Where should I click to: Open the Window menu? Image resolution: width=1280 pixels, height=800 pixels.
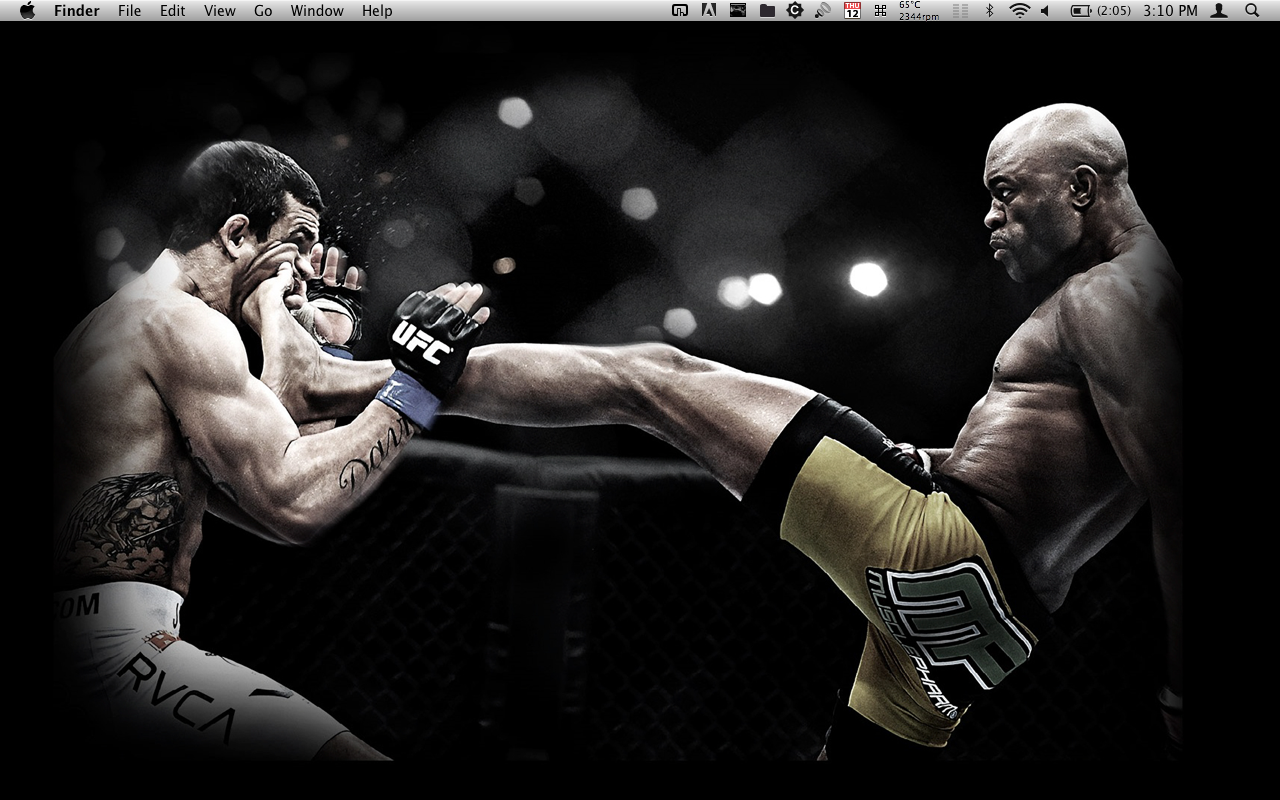pos(317,11)
